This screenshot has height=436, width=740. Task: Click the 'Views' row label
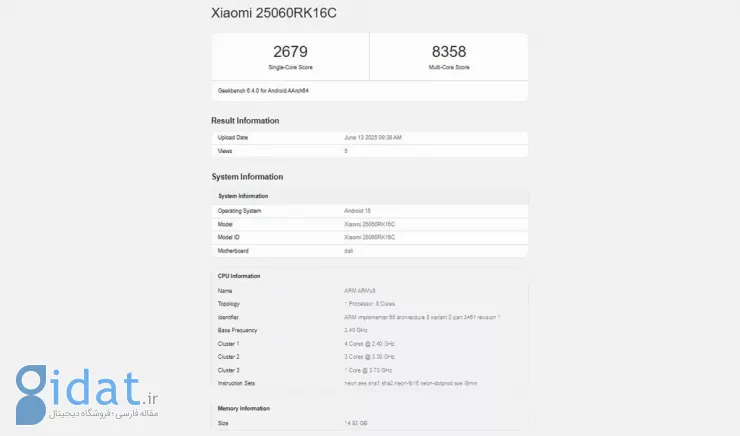pyautogui.click(x=225, y=151)
